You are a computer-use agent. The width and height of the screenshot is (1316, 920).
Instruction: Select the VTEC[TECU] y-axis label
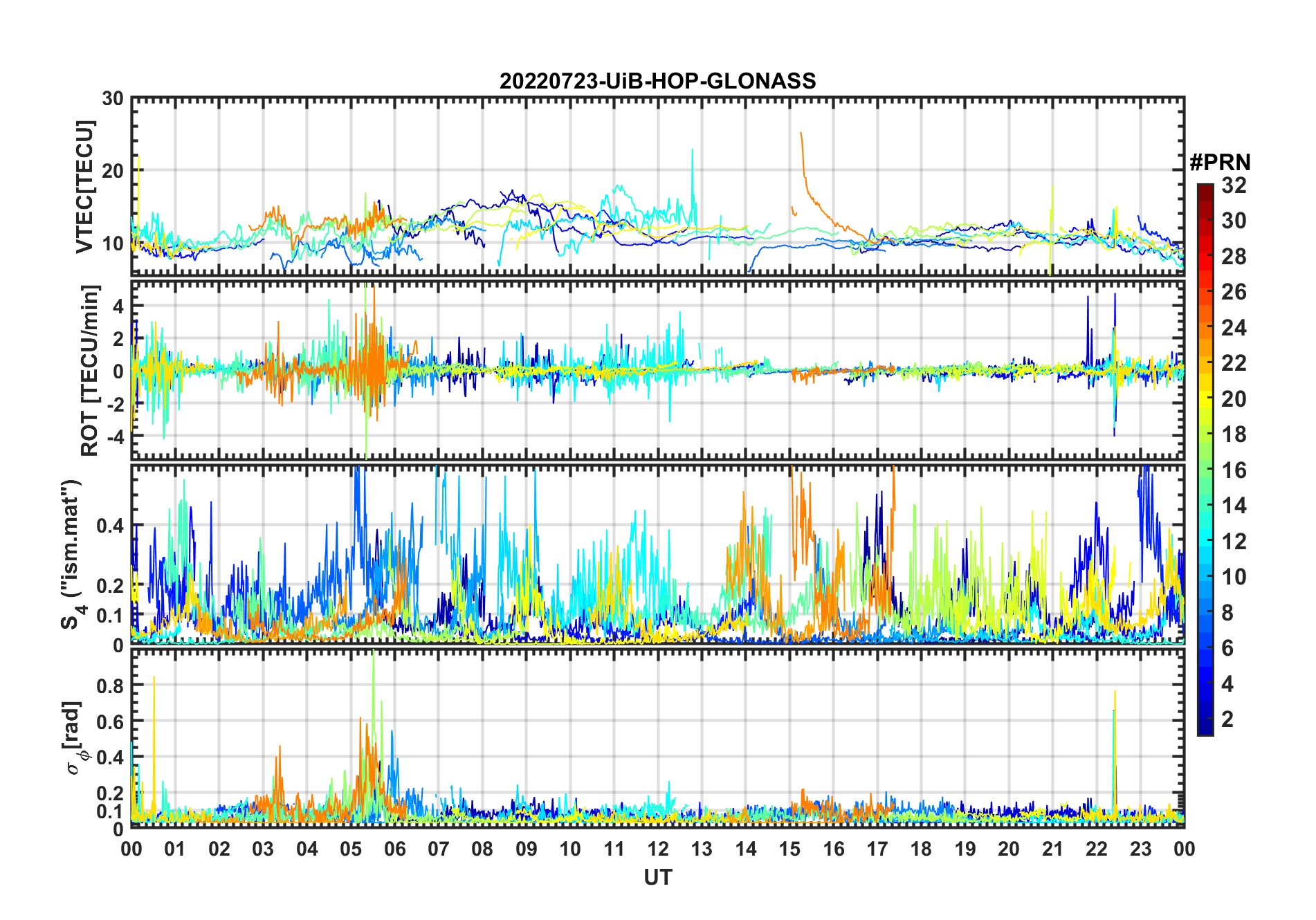[84, 187]
